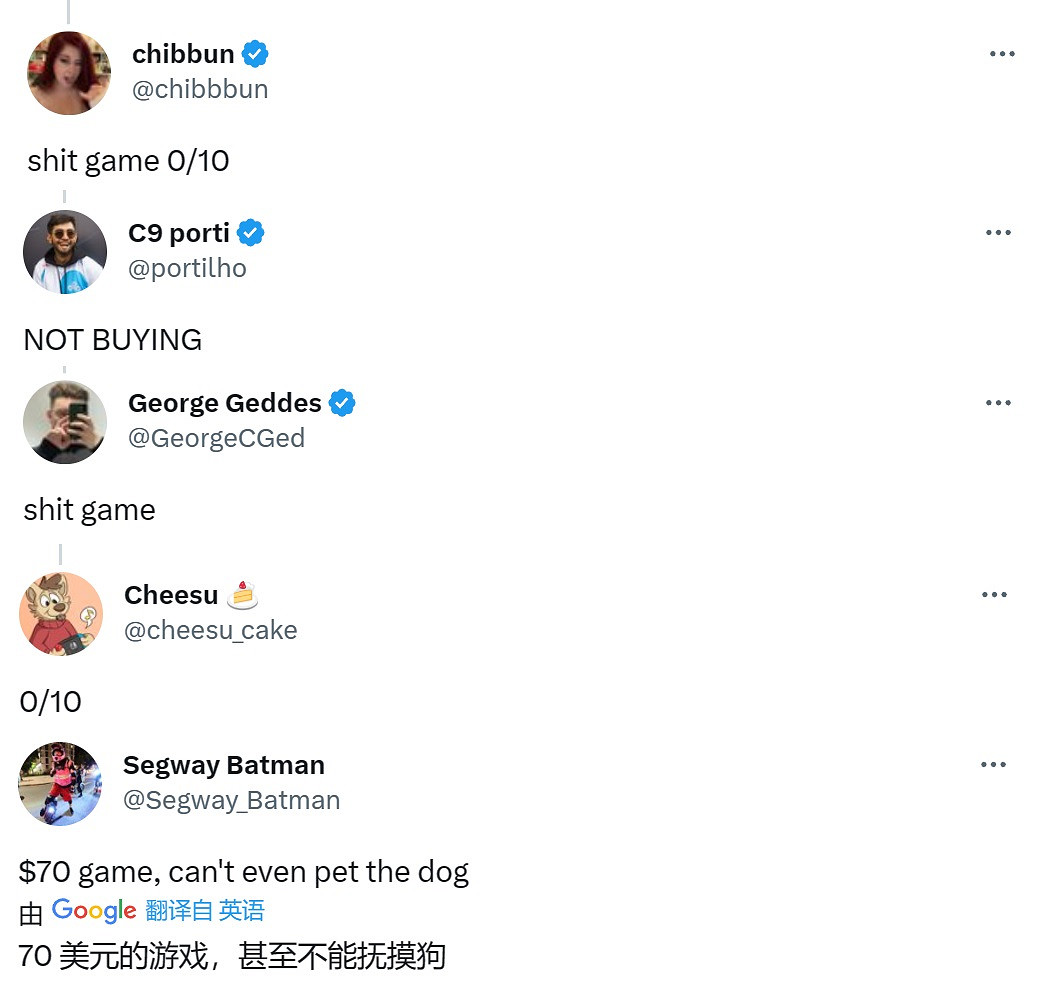Click chibbun's blue verified badge
The width and height of the screenshot is (1043, 984).
(256, 54)
